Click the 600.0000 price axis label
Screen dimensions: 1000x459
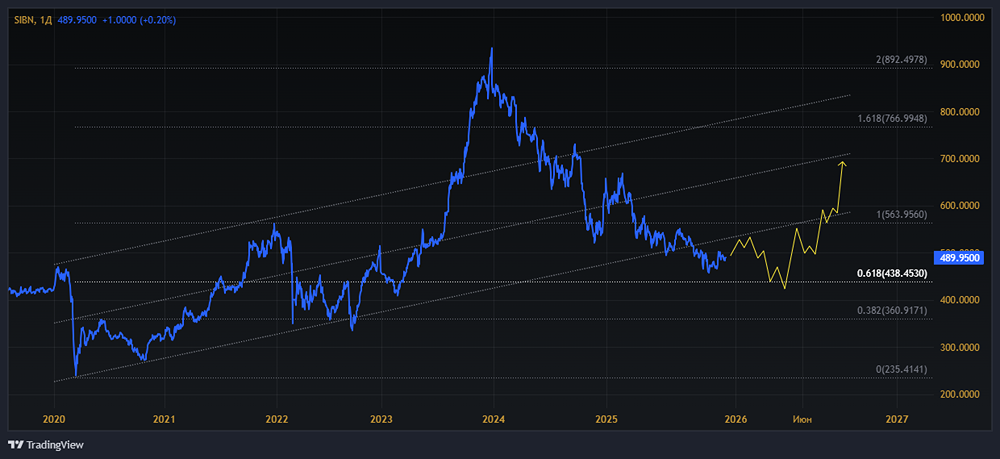(960, 205)
